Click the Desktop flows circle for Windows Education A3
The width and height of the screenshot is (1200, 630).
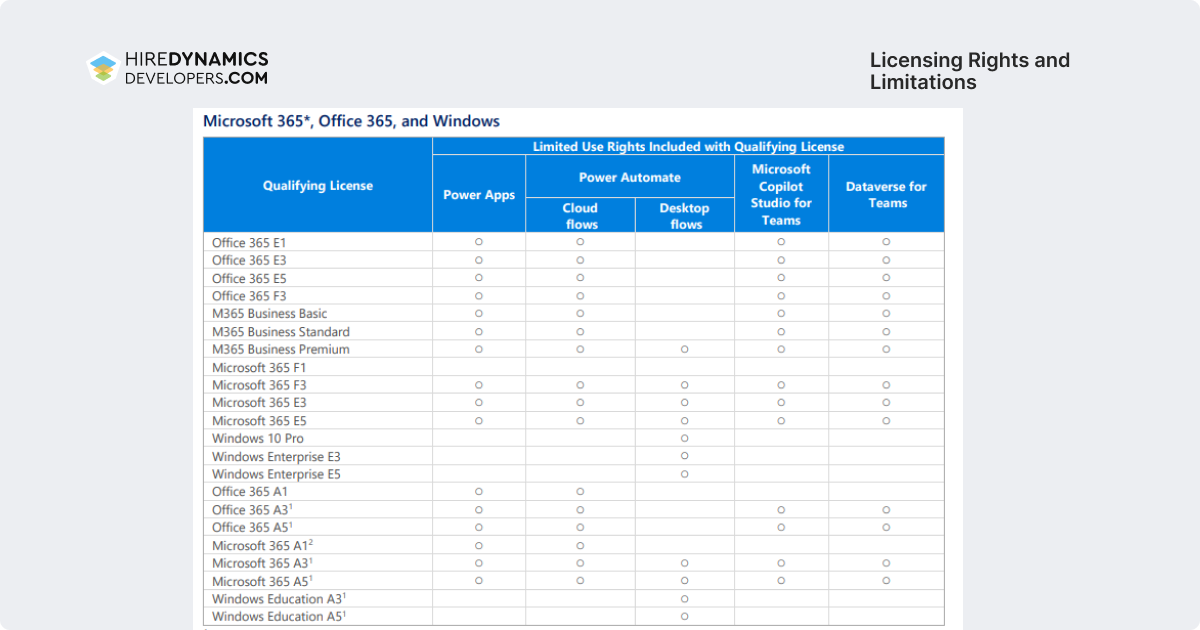(x=685, y=599)
